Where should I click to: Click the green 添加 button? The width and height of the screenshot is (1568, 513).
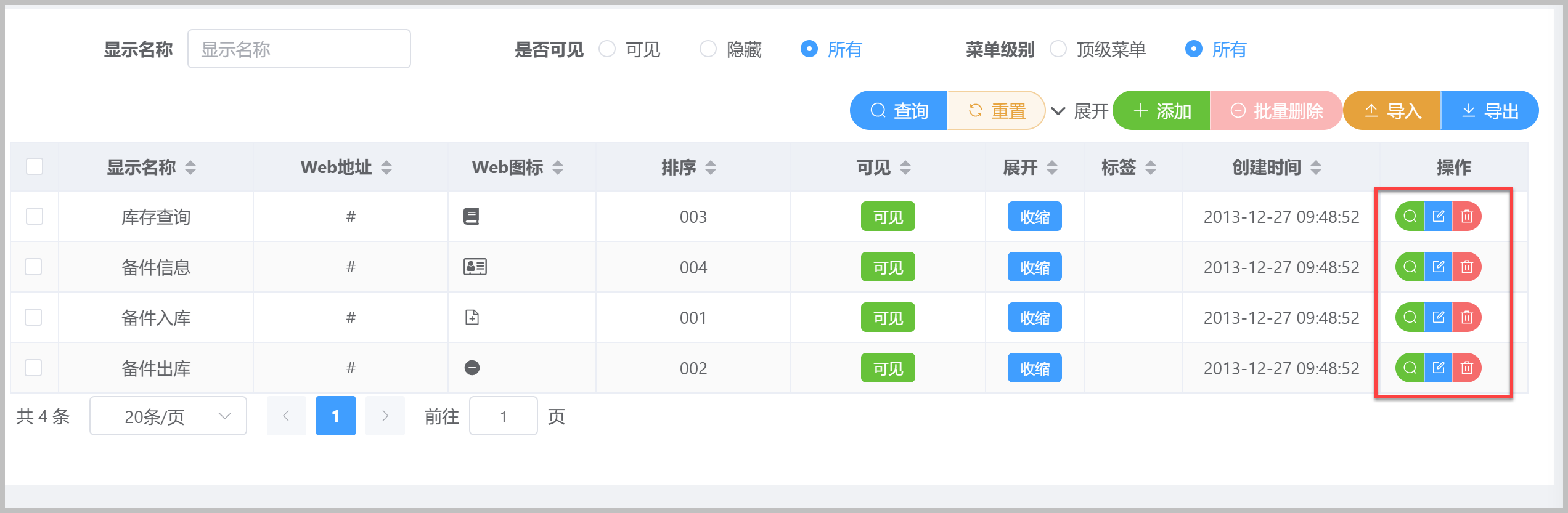pos(1161,111)
